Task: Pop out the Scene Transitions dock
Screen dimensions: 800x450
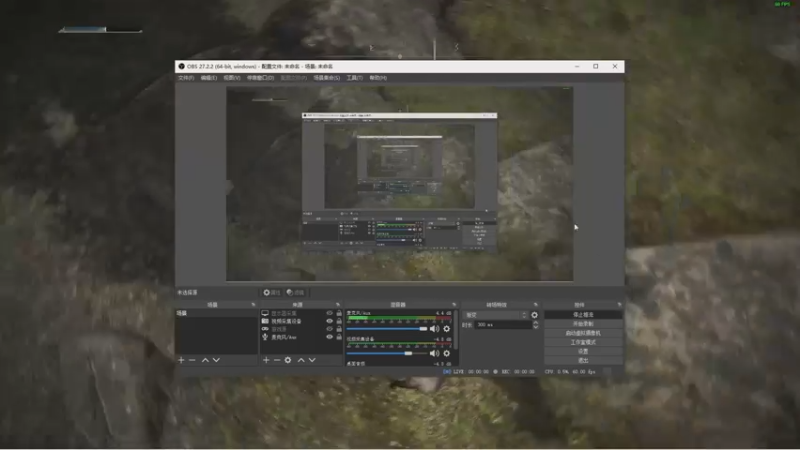Action: (535, 305)
